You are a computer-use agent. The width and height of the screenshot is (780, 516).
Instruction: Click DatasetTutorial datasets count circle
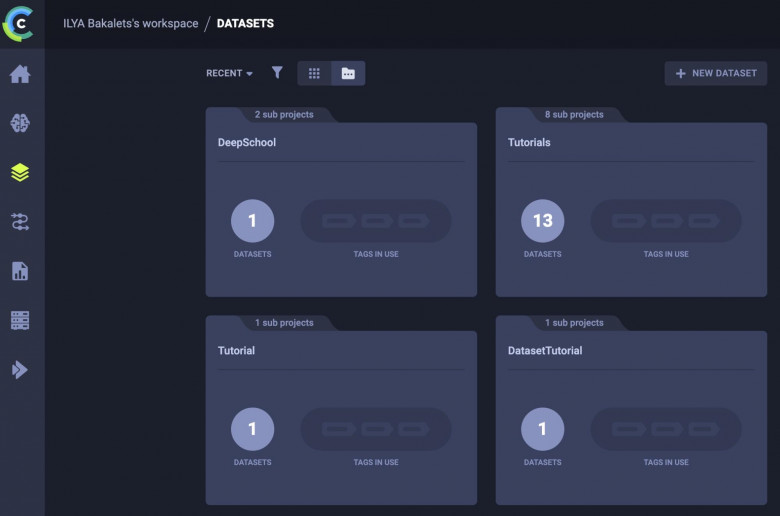(x=542, y=429)
